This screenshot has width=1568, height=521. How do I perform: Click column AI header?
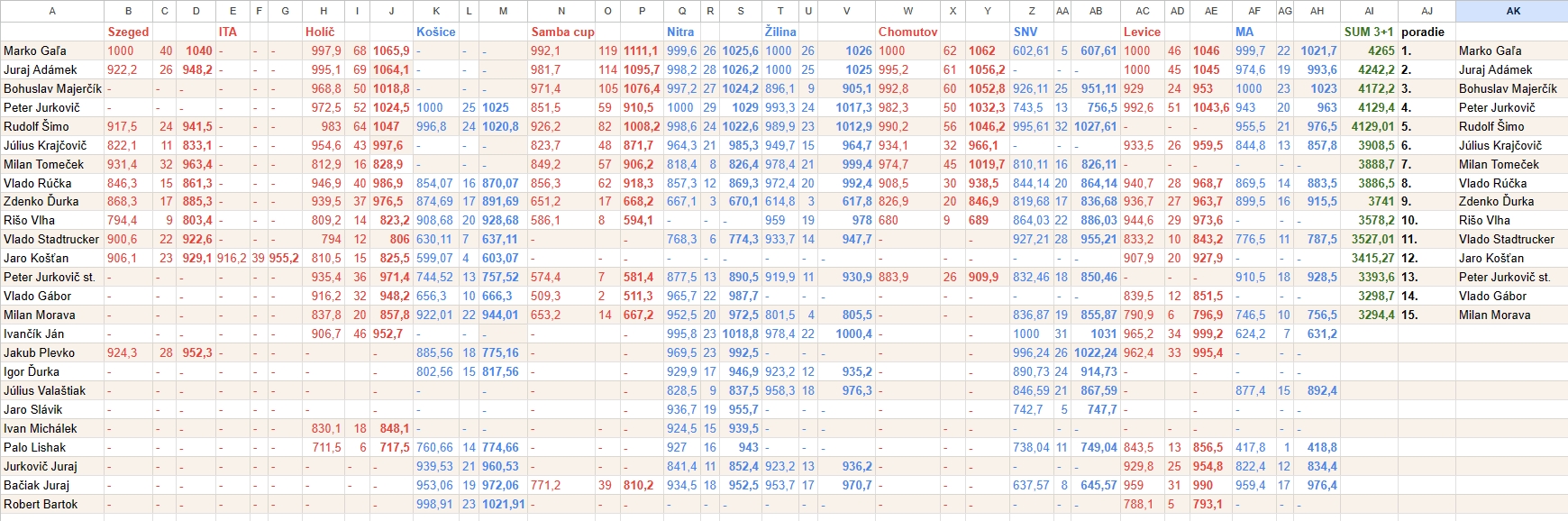1369,11
